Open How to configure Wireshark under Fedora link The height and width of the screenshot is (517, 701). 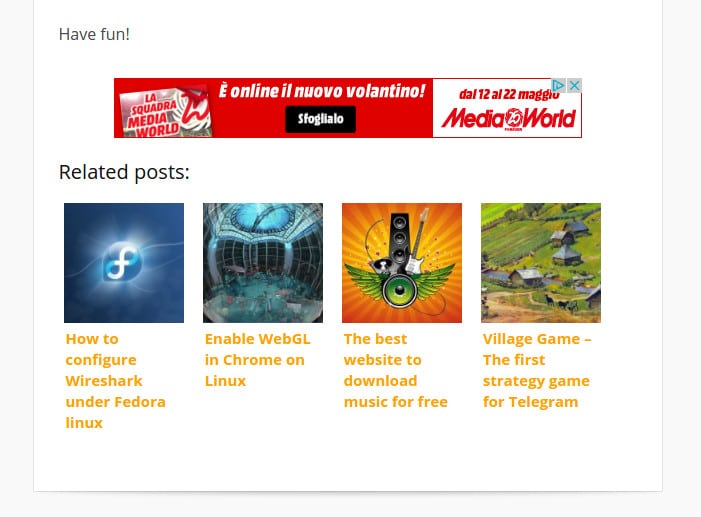115,381
